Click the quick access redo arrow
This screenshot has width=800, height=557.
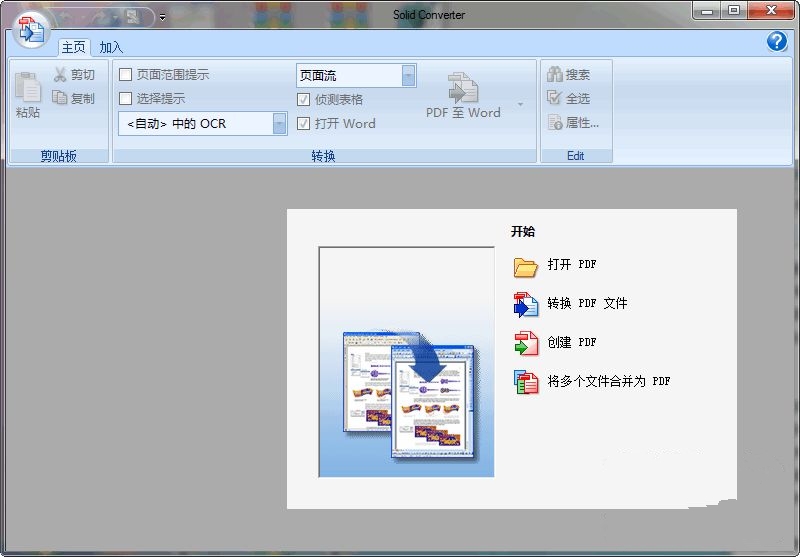[x=100, y=17]
